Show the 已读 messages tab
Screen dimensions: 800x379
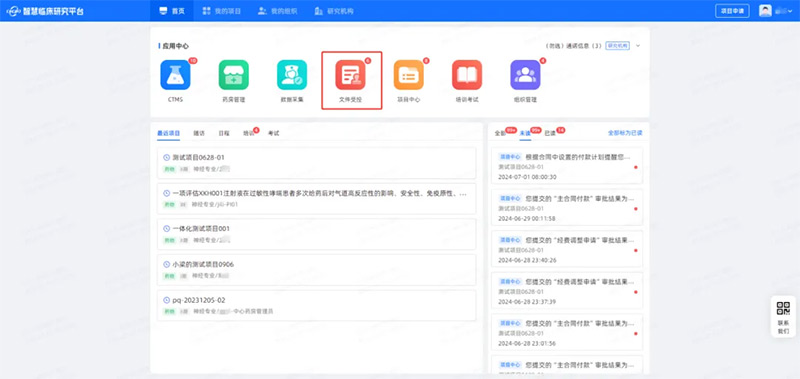(549, 133)
